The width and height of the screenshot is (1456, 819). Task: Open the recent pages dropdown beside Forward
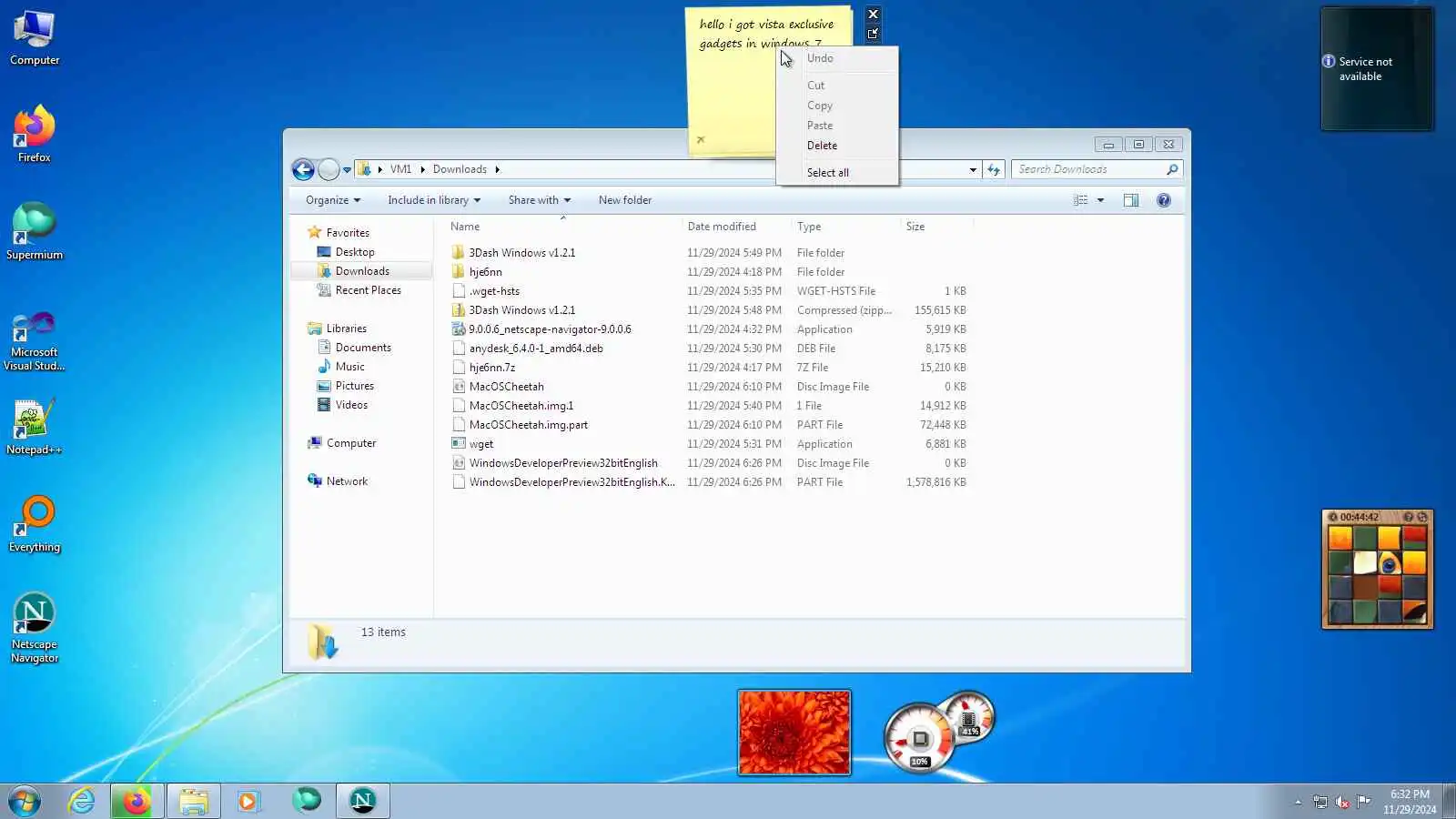click(347, 170)
